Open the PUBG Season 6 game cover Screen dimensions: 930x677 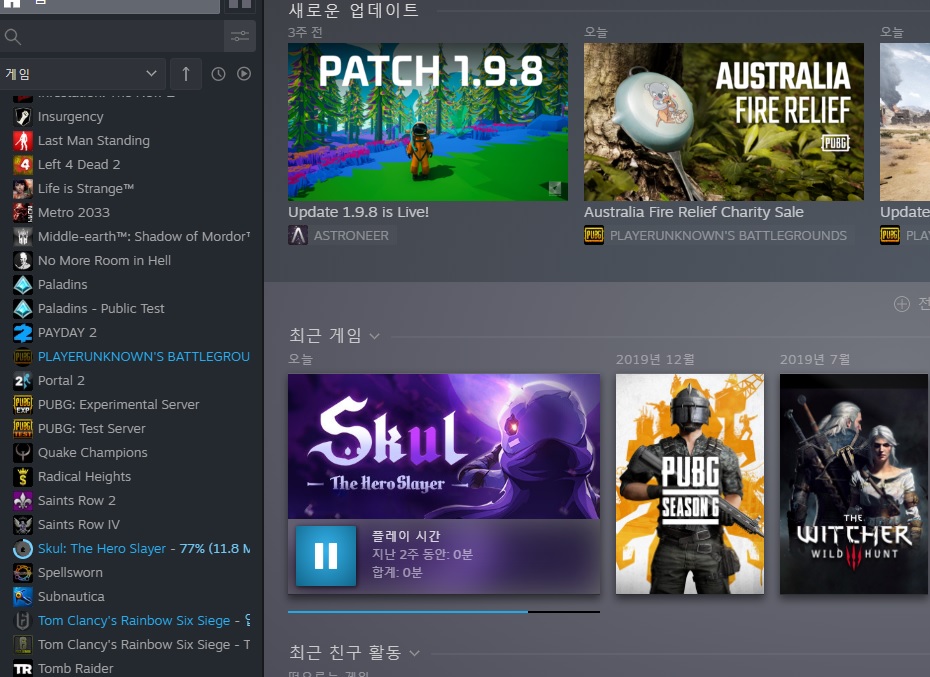pos(689,484)
